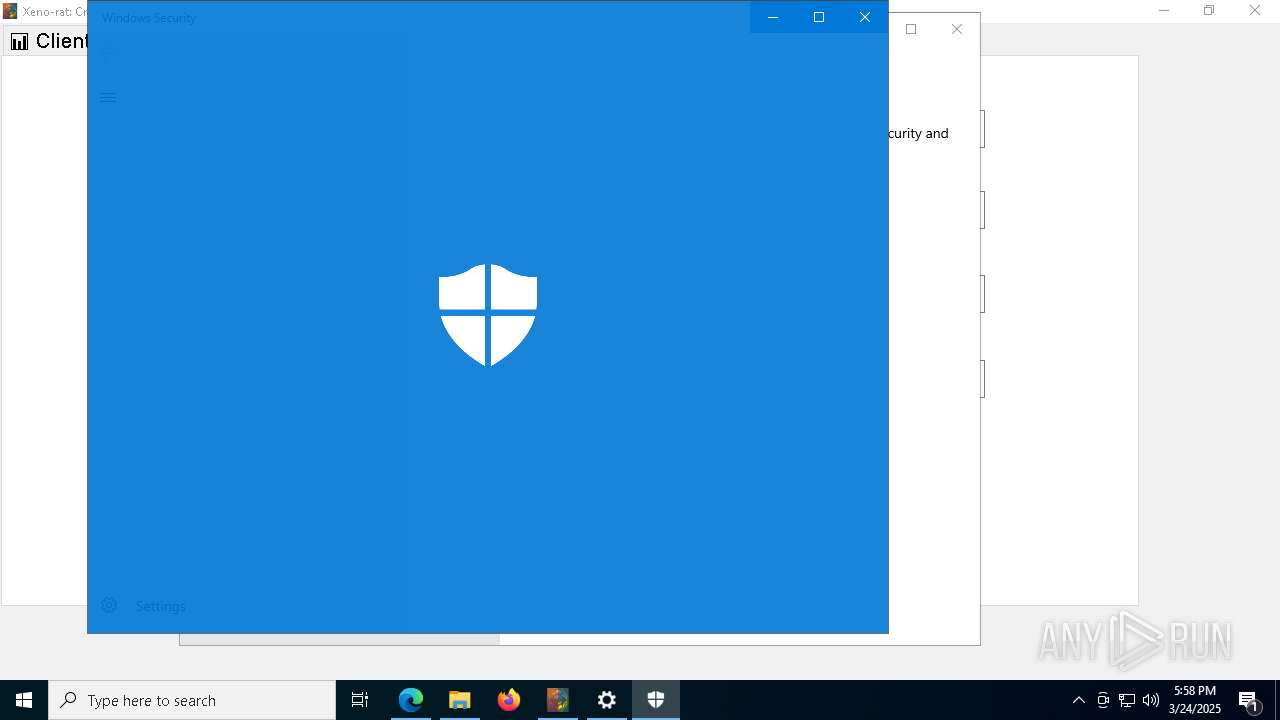Screen dimensions: 1280x720
Task: Click the horizontal scrollbar in Settings window
Action: click(x=340, y=639)
